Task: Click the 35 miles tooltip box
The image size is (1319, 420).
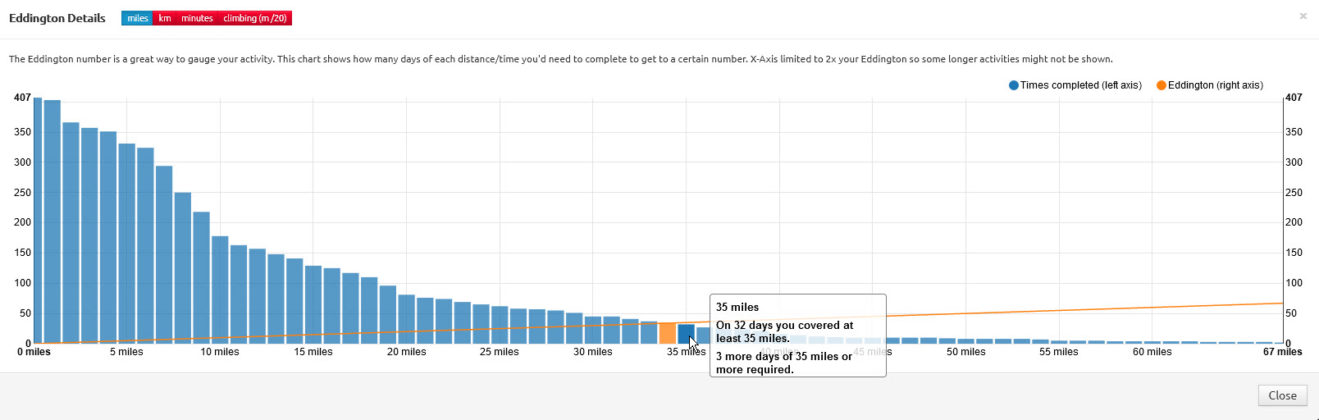Action: point(797,335)
